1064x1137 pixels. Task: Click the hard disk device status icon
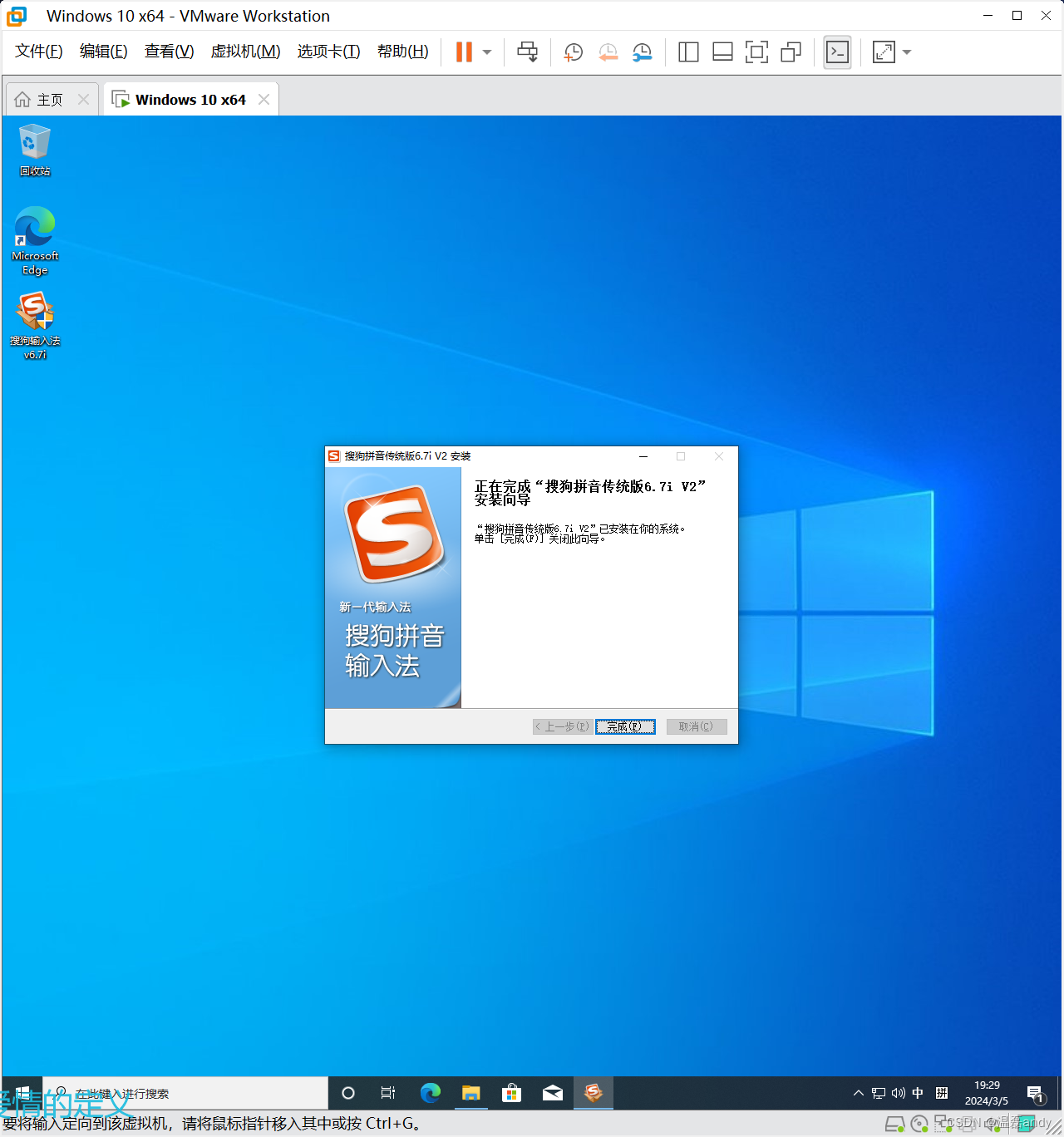pos(894,1125)
